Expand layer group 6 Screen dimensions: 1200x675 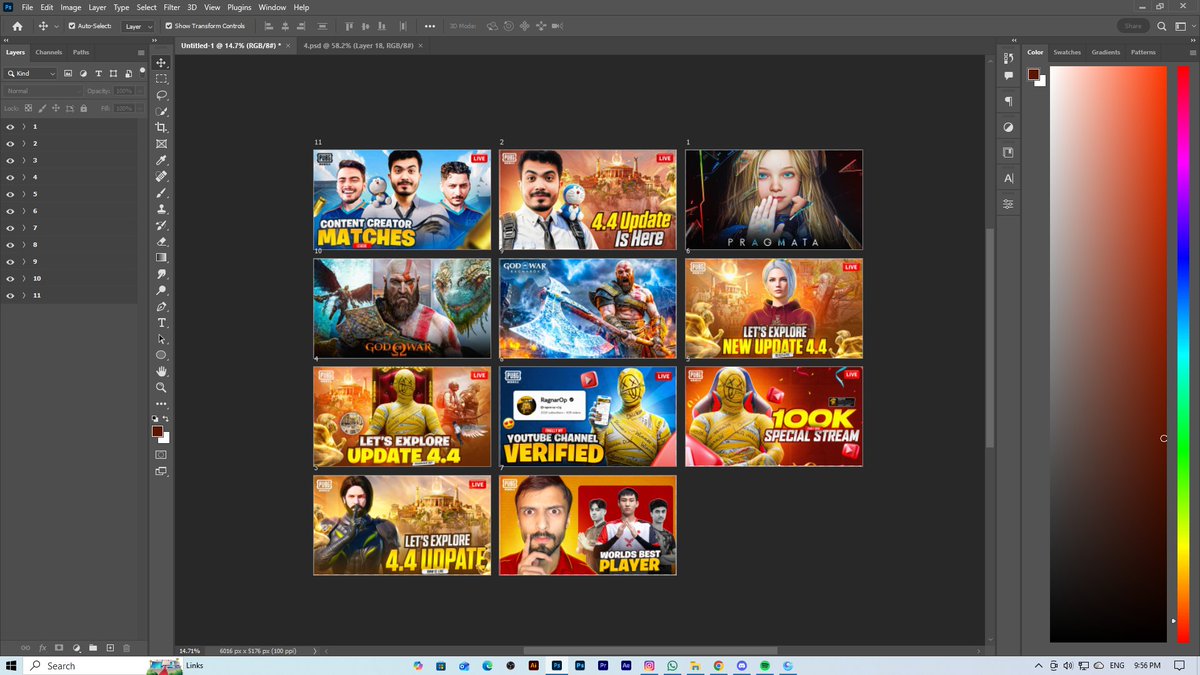point(23,211)
